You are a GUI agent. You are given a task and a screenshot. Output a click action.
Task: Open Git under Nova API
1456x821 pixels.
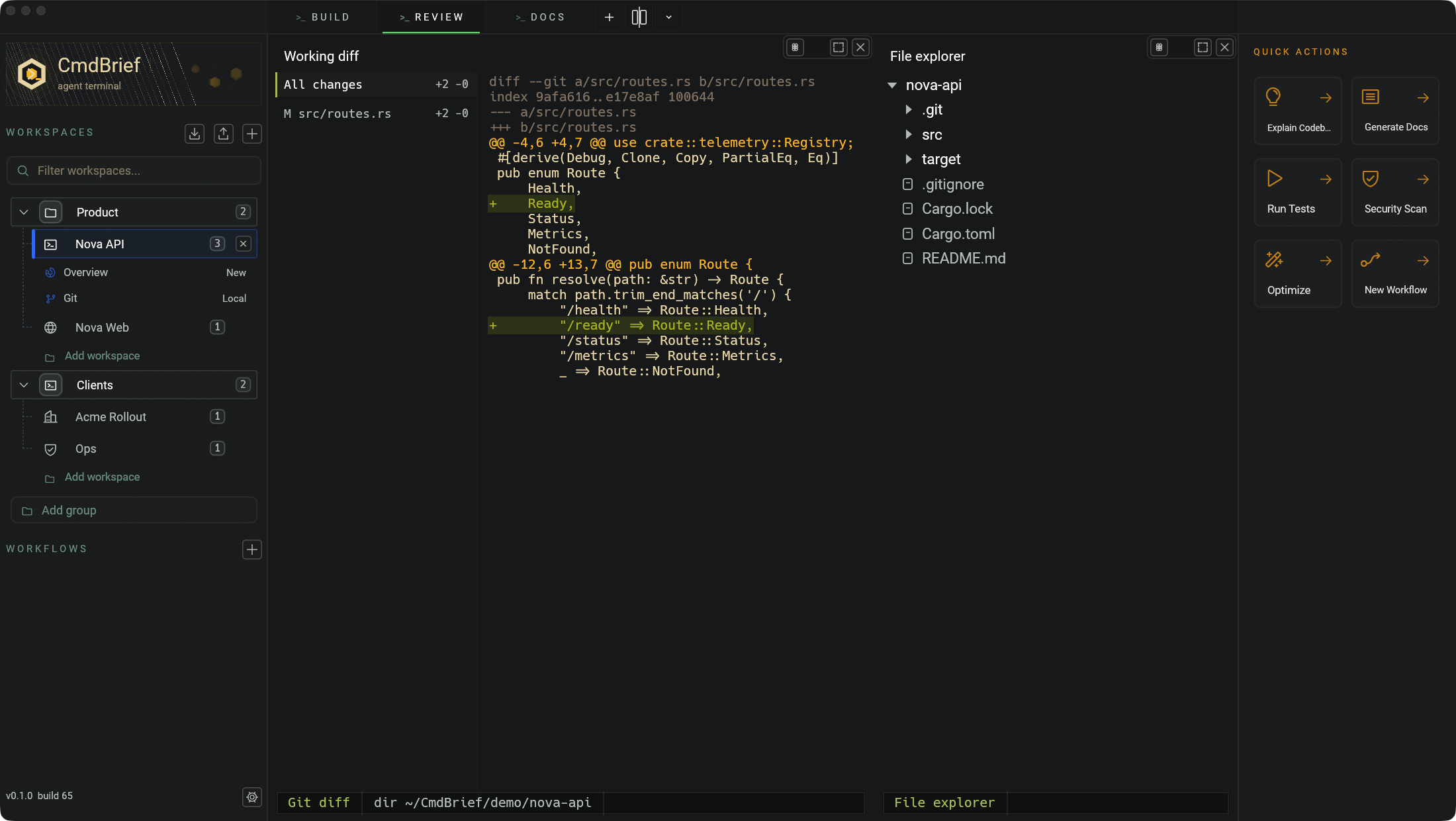146,299
